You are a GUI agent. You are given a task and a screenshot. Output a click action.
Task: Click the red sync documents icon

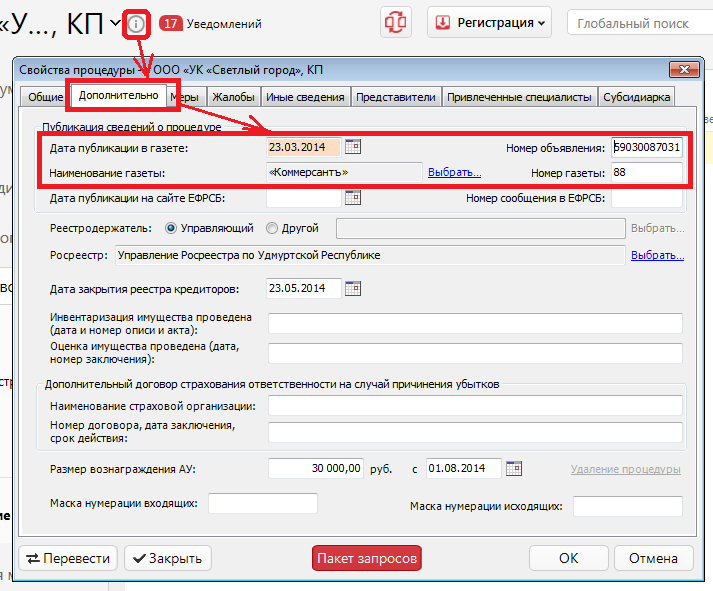(x=397, y=22)
